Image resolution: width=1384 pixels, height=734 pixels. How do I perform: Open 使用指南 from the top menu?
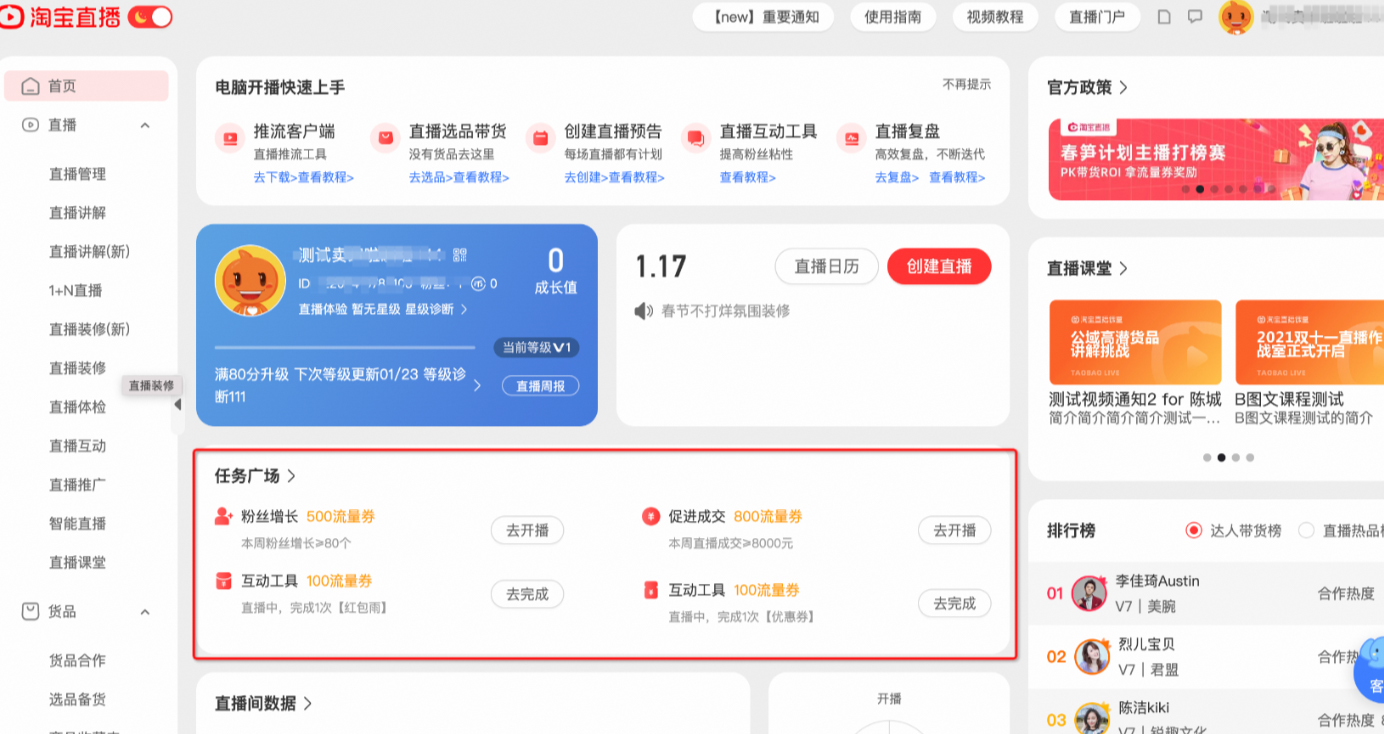892,16
